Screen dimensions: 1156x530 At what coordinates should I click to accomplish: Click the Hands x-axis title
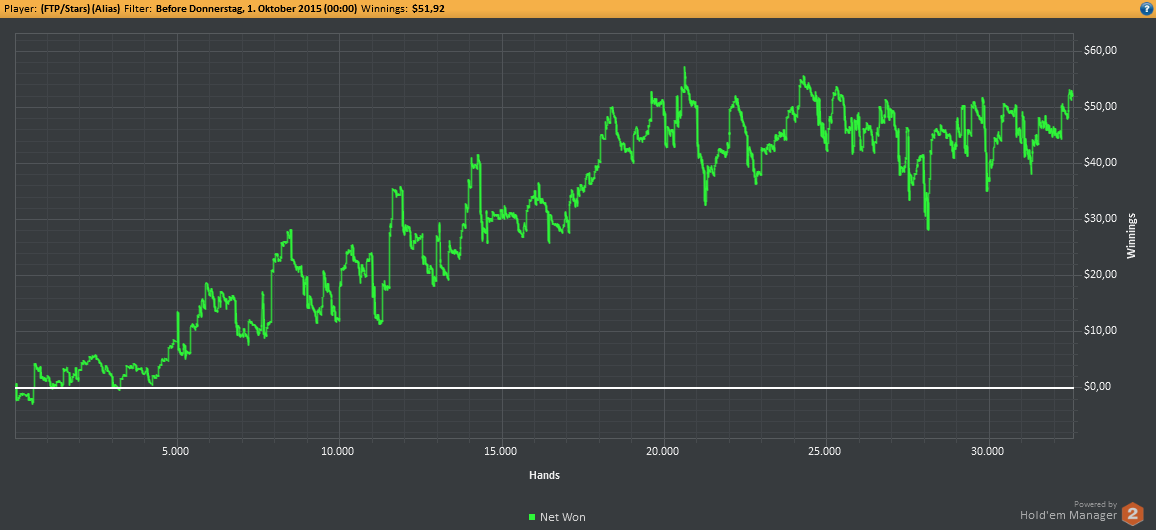(544, 475)
